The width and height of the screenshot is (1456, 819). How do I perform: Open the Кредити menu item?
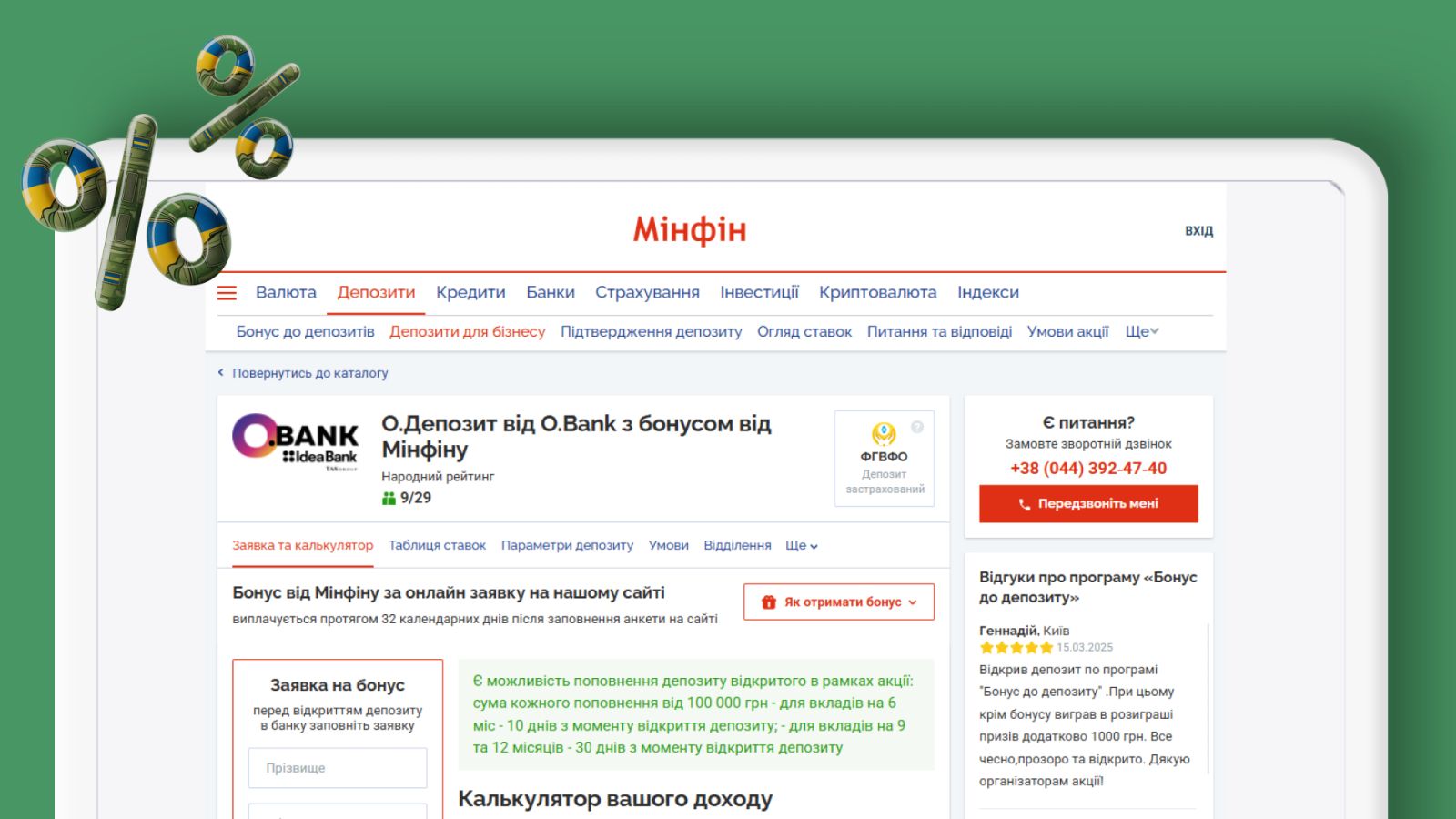tap(470, 292)
